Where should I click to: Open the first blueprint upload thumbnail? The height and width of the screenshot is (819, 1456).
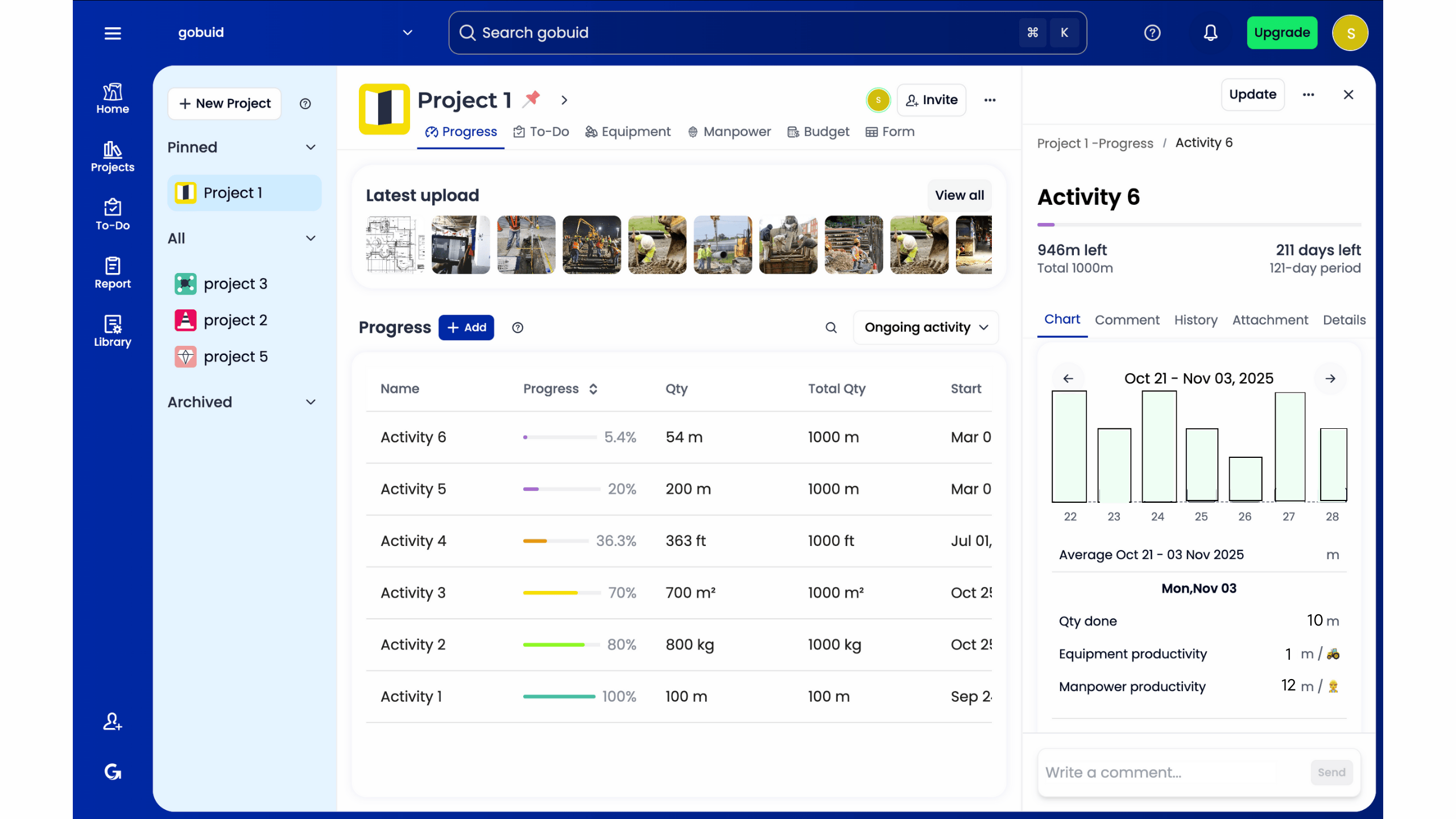coord(395,245)
